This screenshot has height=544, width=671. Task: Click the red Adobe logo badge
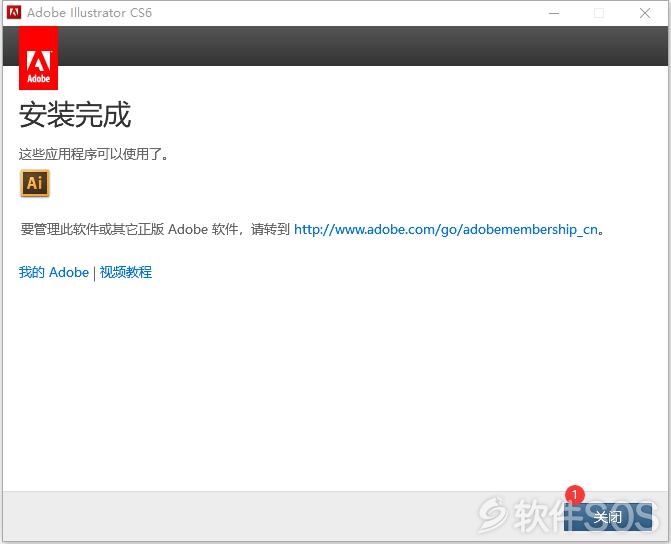pos(39,58)
